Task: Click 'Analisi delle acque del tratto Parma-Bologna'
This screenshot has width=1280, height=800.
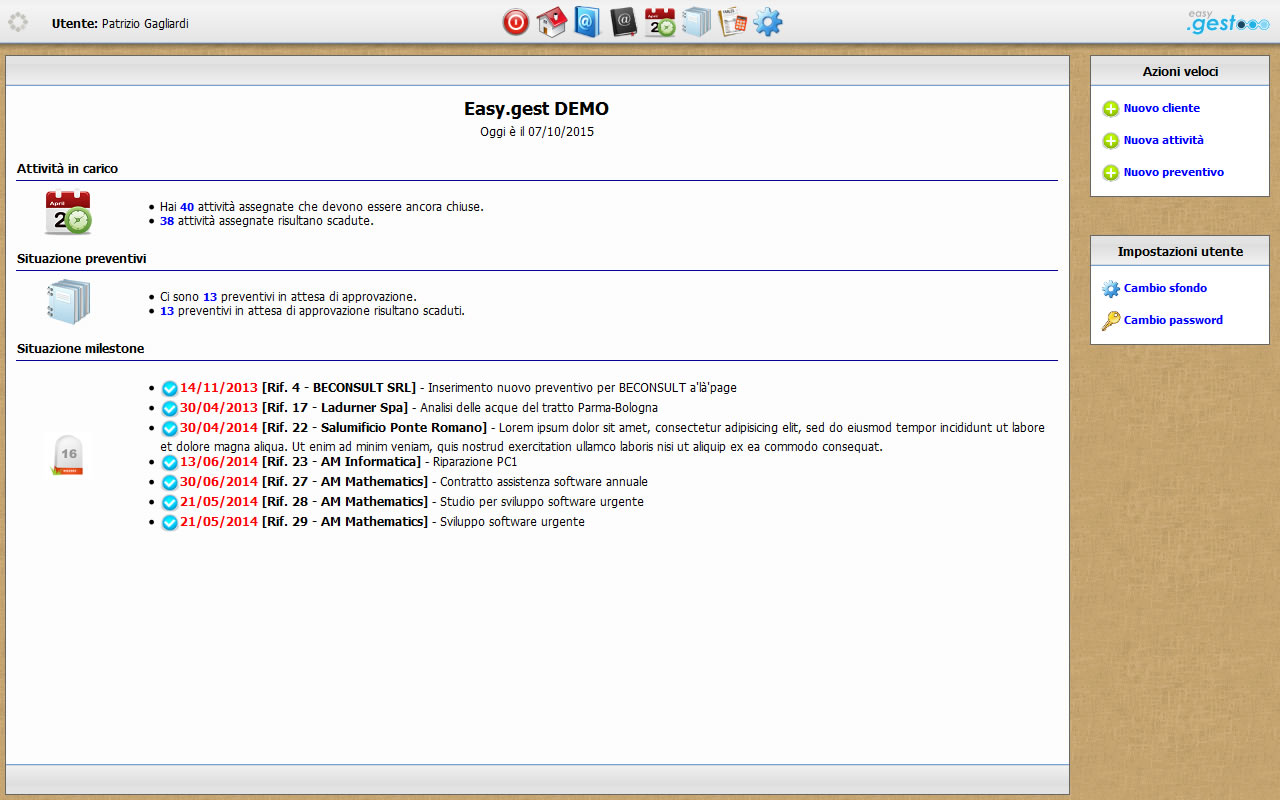Action: pos(539,408)
